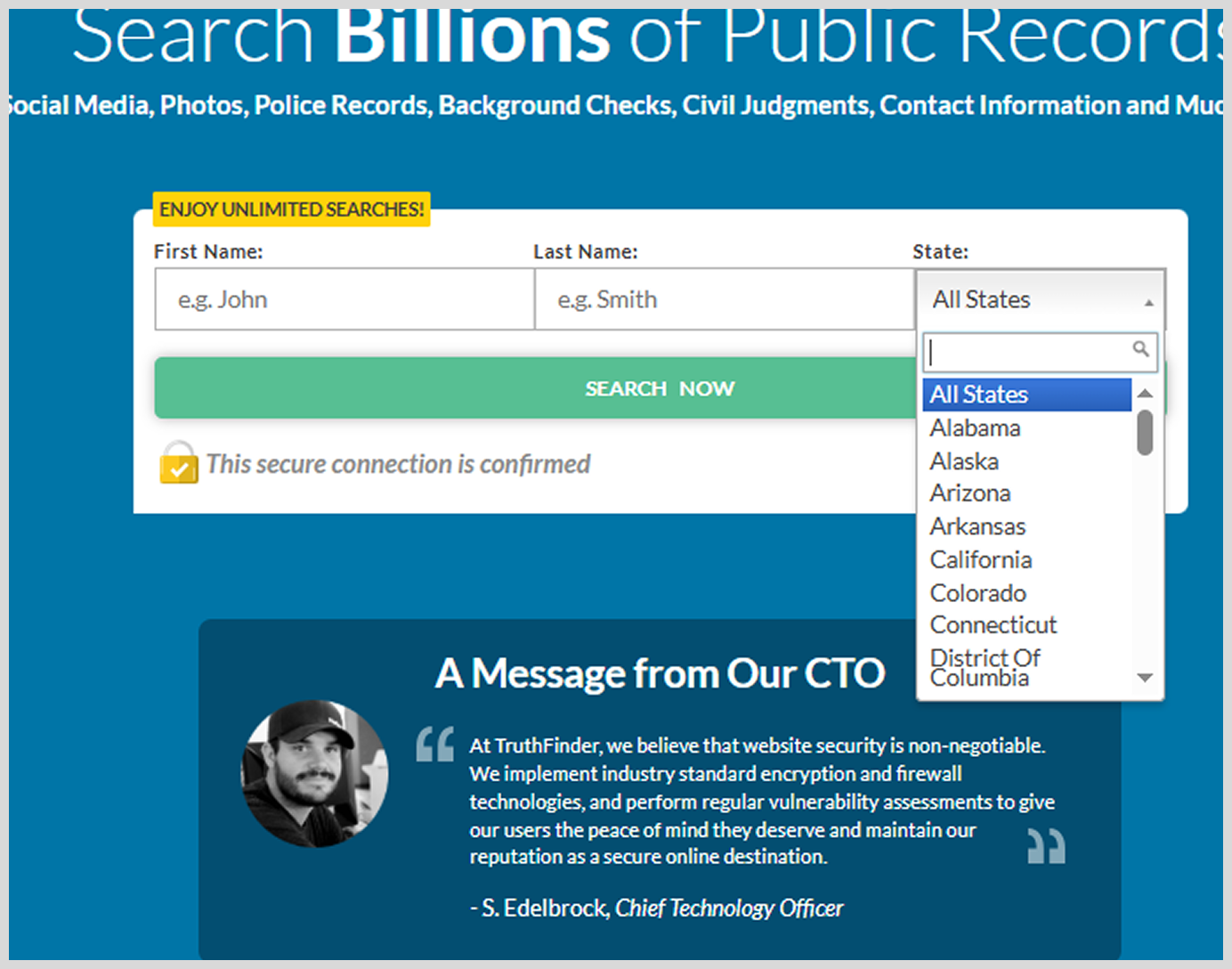Click the state search box in dropdown
Image resolution: width=1232 pixels, height=969 pixels.
(1040, 352)
